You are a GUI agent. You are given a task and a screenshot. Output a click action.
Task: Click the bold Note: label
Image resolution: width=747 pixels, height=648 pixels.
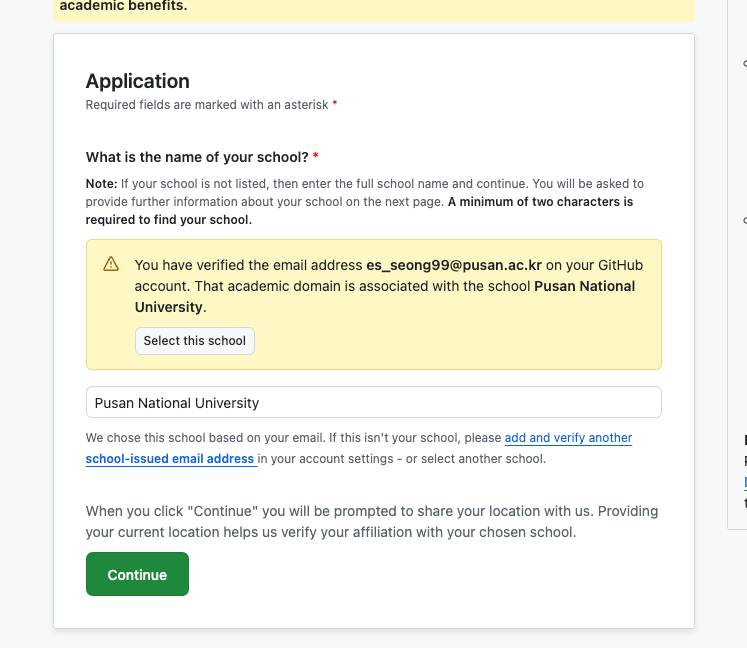[x=101, y=184]
